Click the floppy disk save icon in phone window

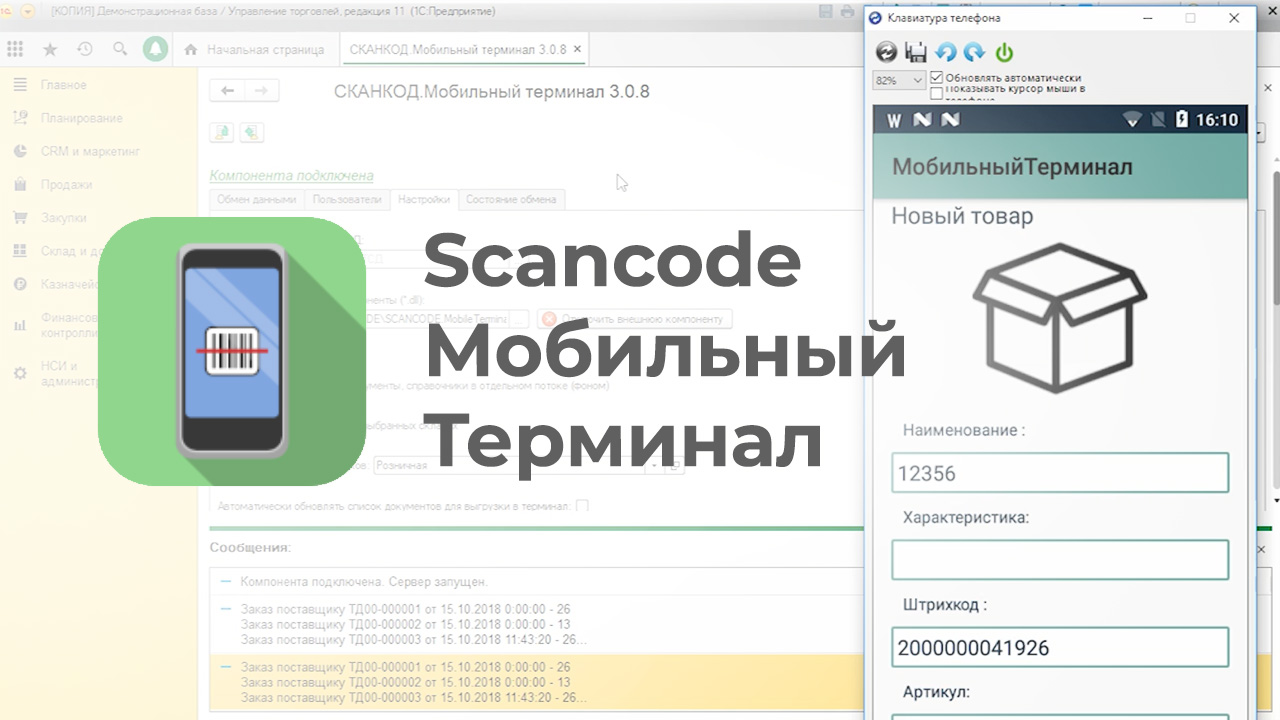(915, 53)
